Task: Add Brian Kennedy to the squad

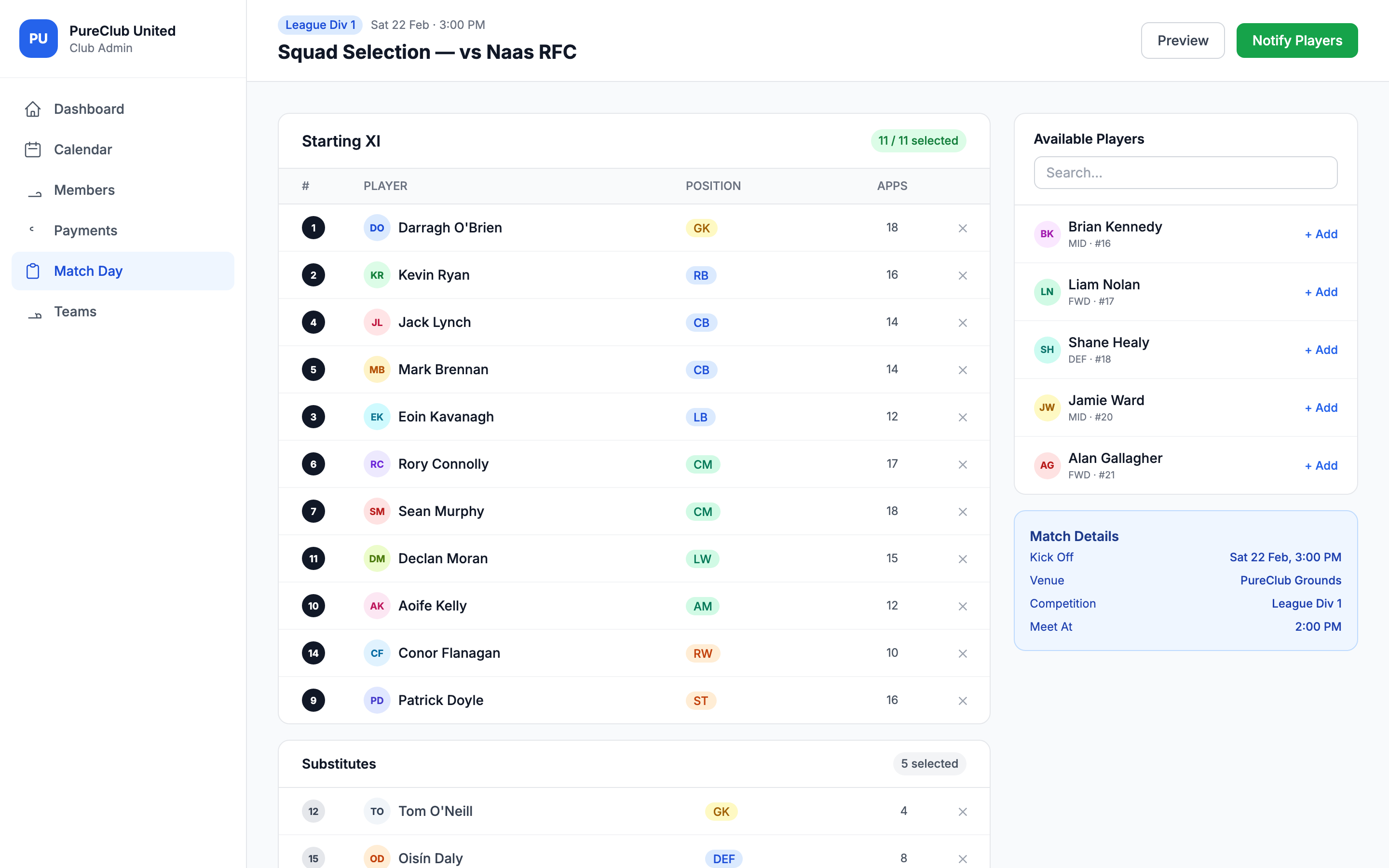Action: [x=1321, y=234]
